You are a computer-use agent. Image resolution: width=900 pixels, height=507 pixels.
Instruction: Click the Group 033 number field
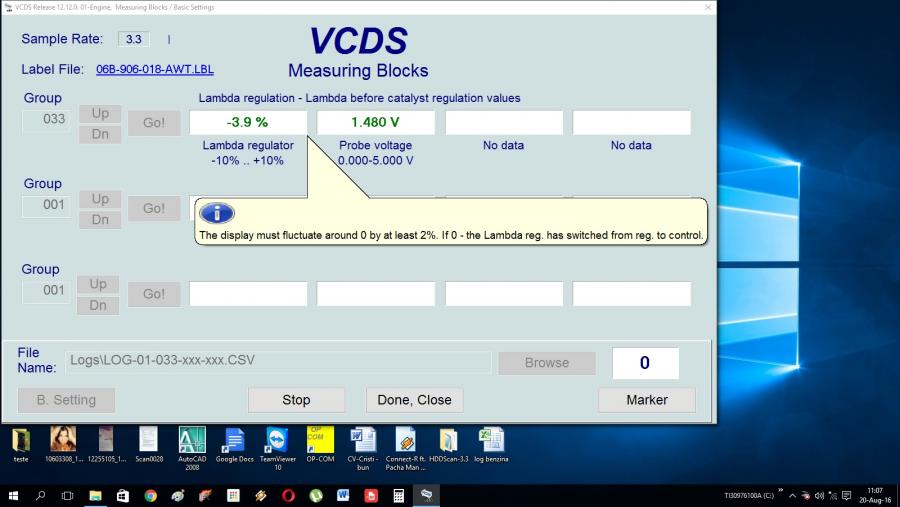coord(47,120)
